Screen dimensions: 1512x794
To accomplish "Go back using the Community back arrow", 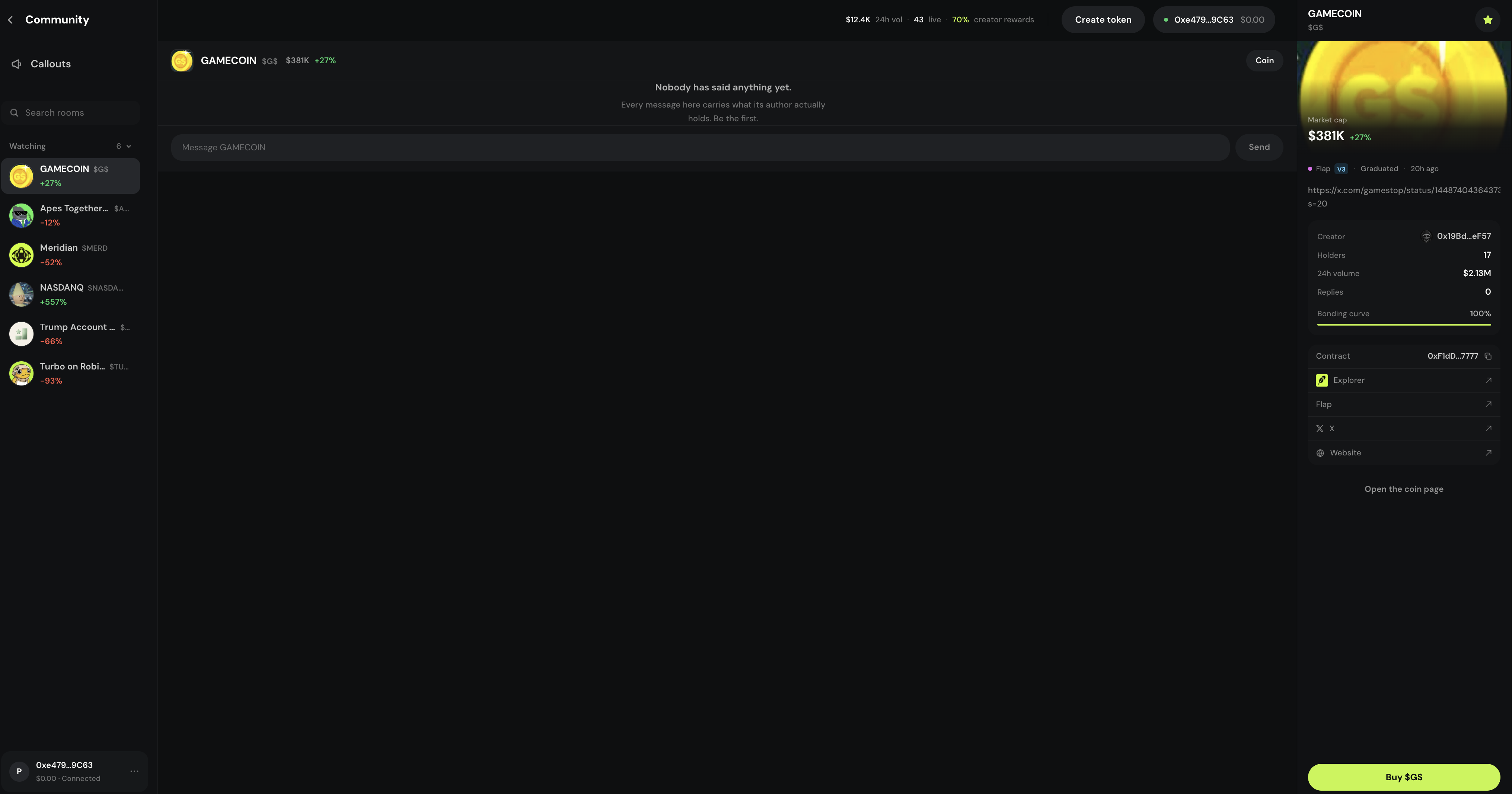I will tap(10, 20).
